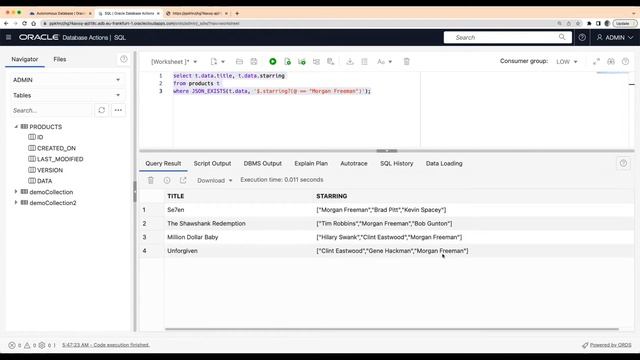Collapse the PRODUCTS table node
This screenshot has height=360, width=640.
coord(16,127)
